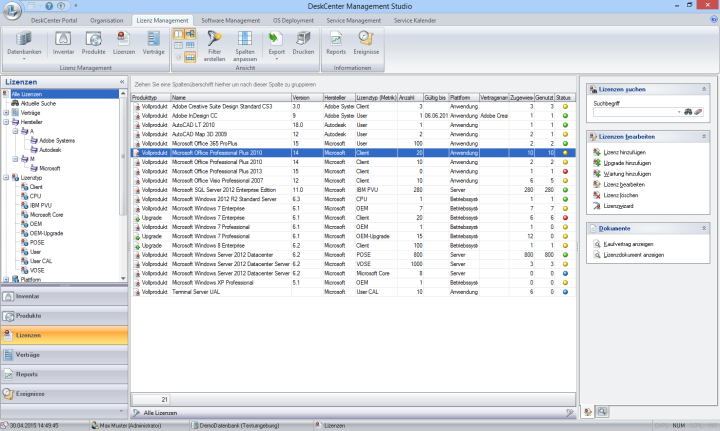The height and width of the screenshot is (431, 720).
Task: Collapse the Lizenzen suchen panel
Action: pos(703,89)
